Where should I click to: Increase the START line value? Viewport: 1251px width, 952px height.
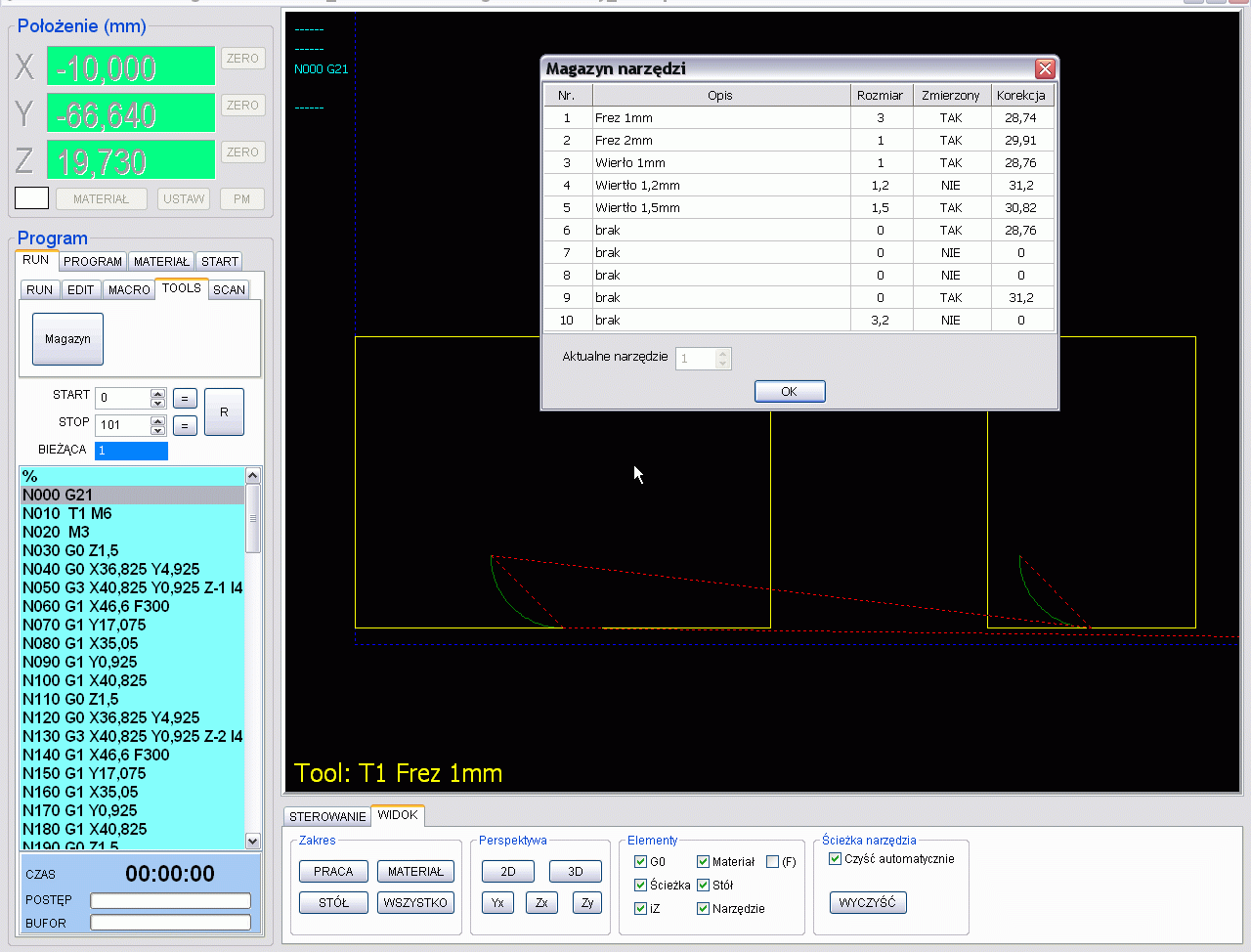click(158, 393)
